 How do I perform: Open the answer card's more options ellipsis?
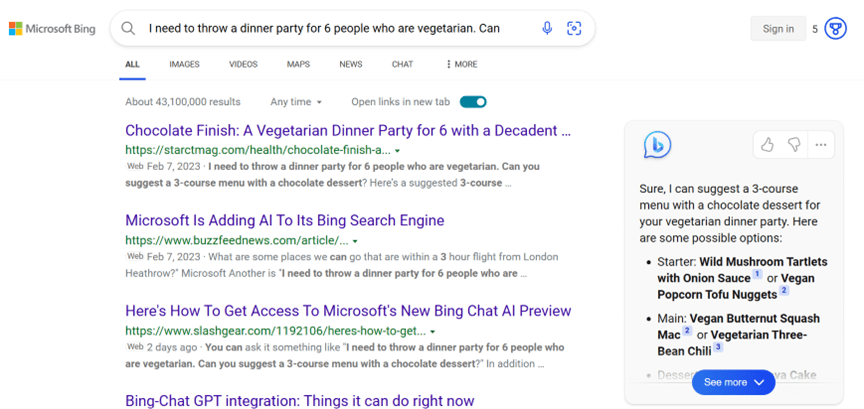click(821, 145)
